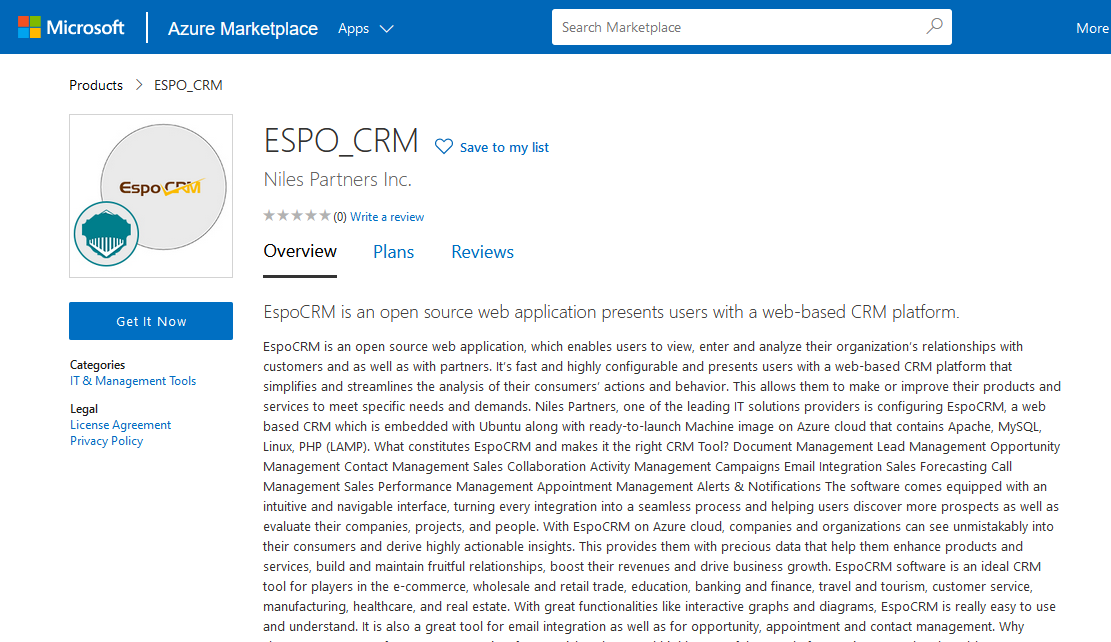Viewport: 1111px width, 642px height.
Task: Click the magnifying glass search icon
Action: tap(934, 27)
